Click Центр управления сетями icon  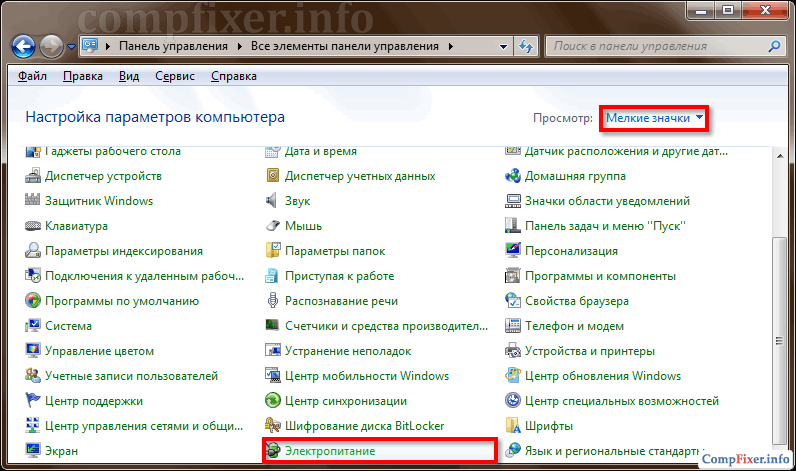pyautogui.click(x=33, y=425)
